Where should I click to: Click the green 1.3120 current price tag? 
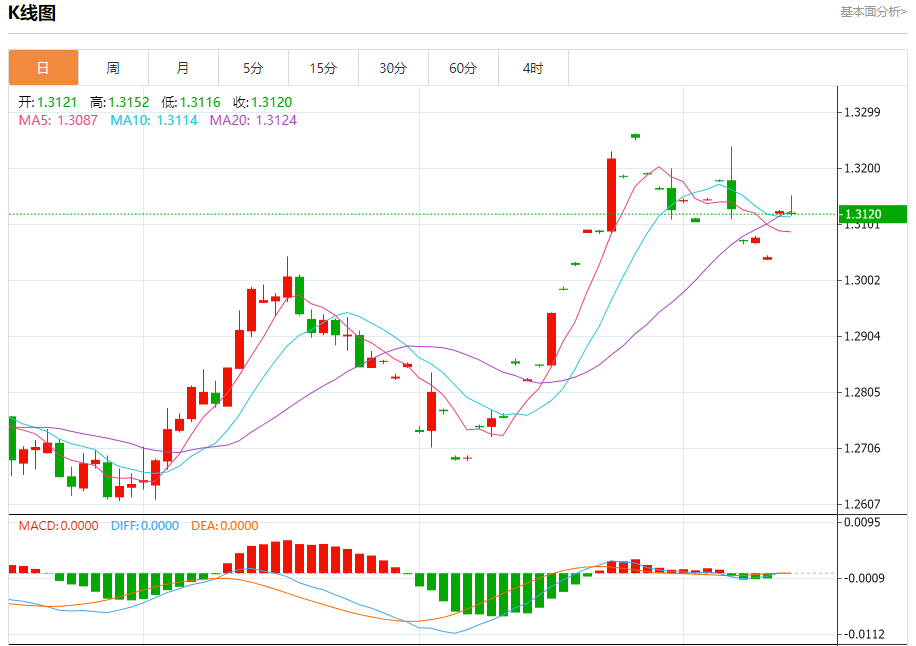[872, 214]
